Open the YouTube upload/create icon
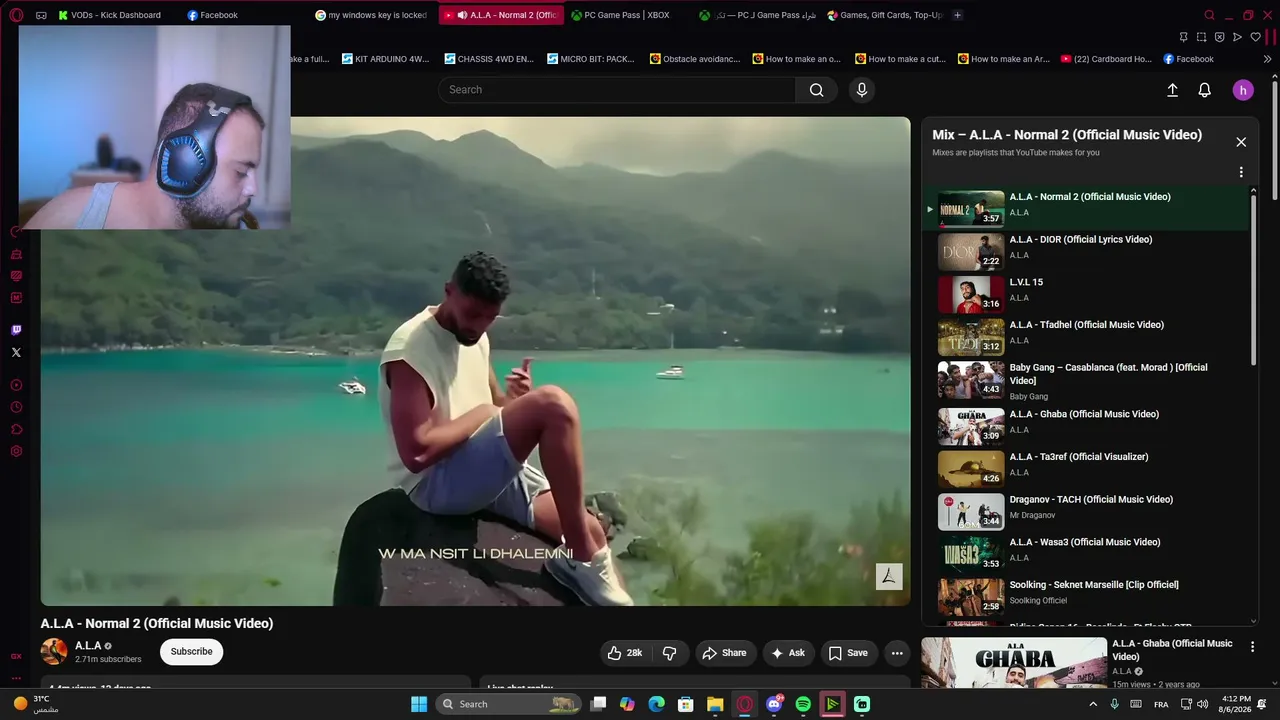1280x720 pixels. (x=1173, y=90)
